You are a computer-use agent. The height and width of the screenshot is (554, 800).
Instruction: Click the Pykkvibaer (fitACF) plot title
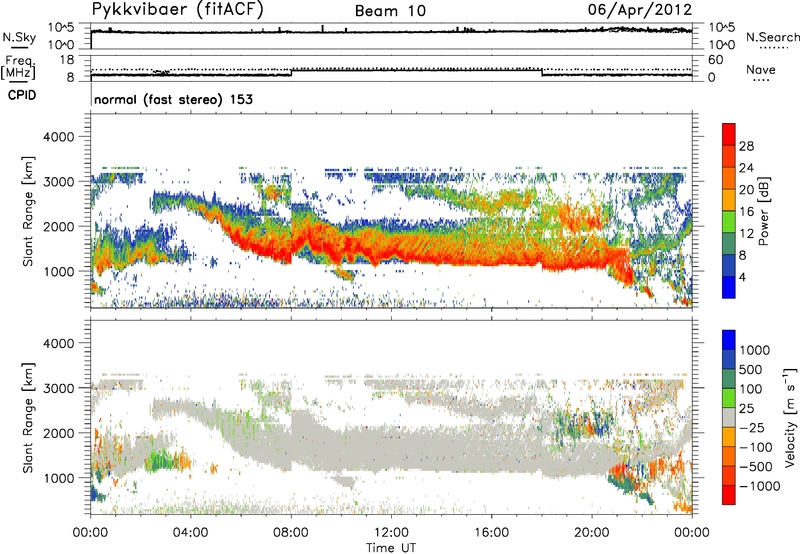pyautogui.click(x=178, y=10)
